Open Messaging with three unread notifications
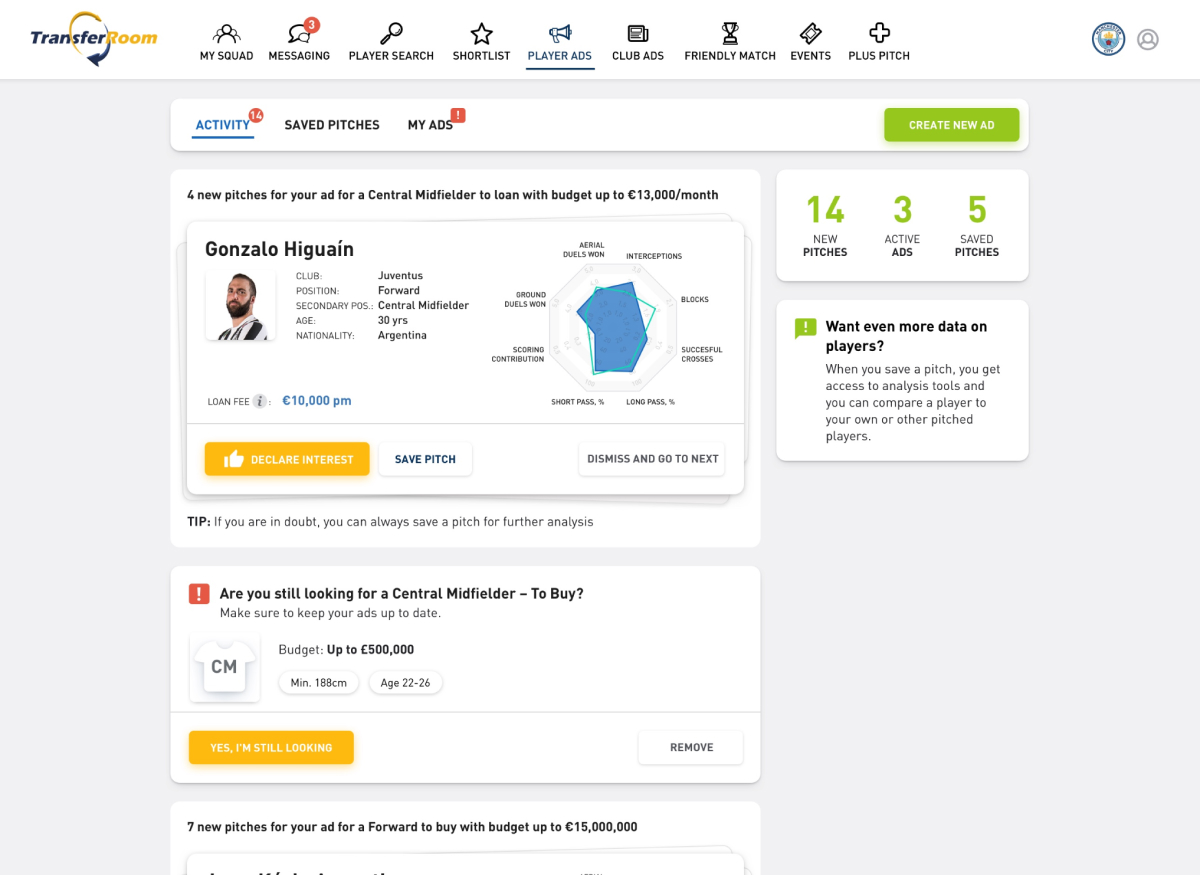 pos(299,43)
